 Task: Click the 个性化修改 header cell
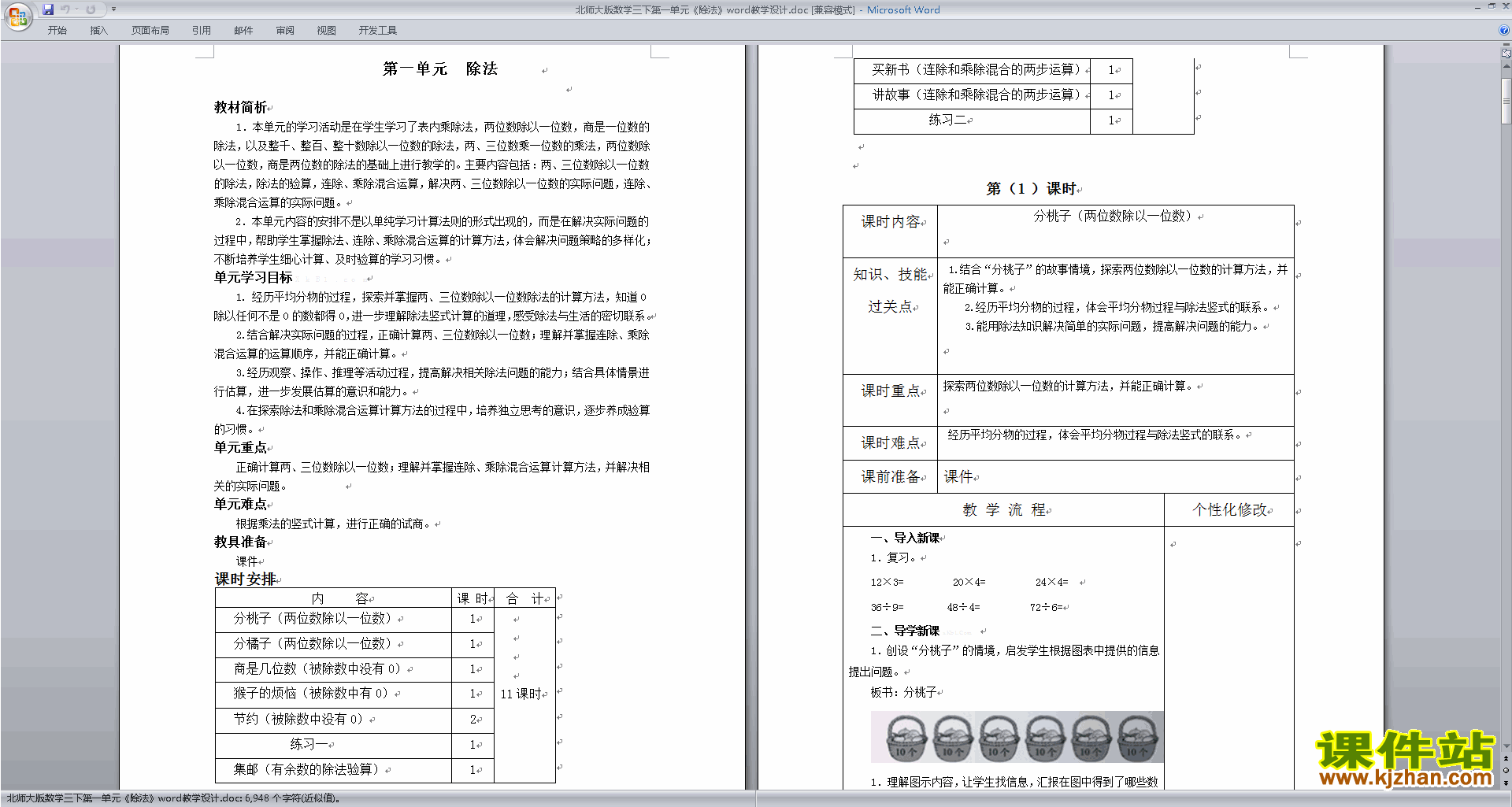pos(1229,510)
